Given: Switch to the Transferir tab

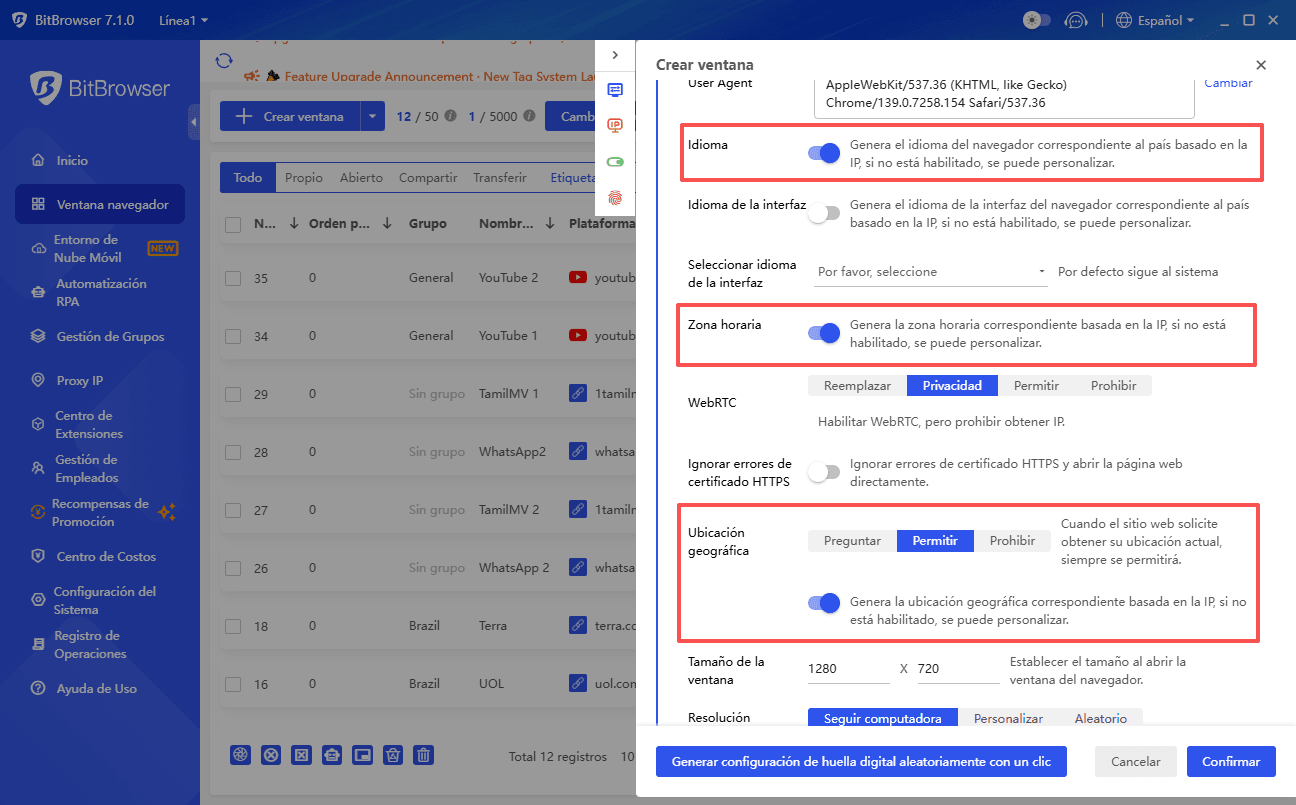Looking at the screenshot, I should click(x=500, y=178).
